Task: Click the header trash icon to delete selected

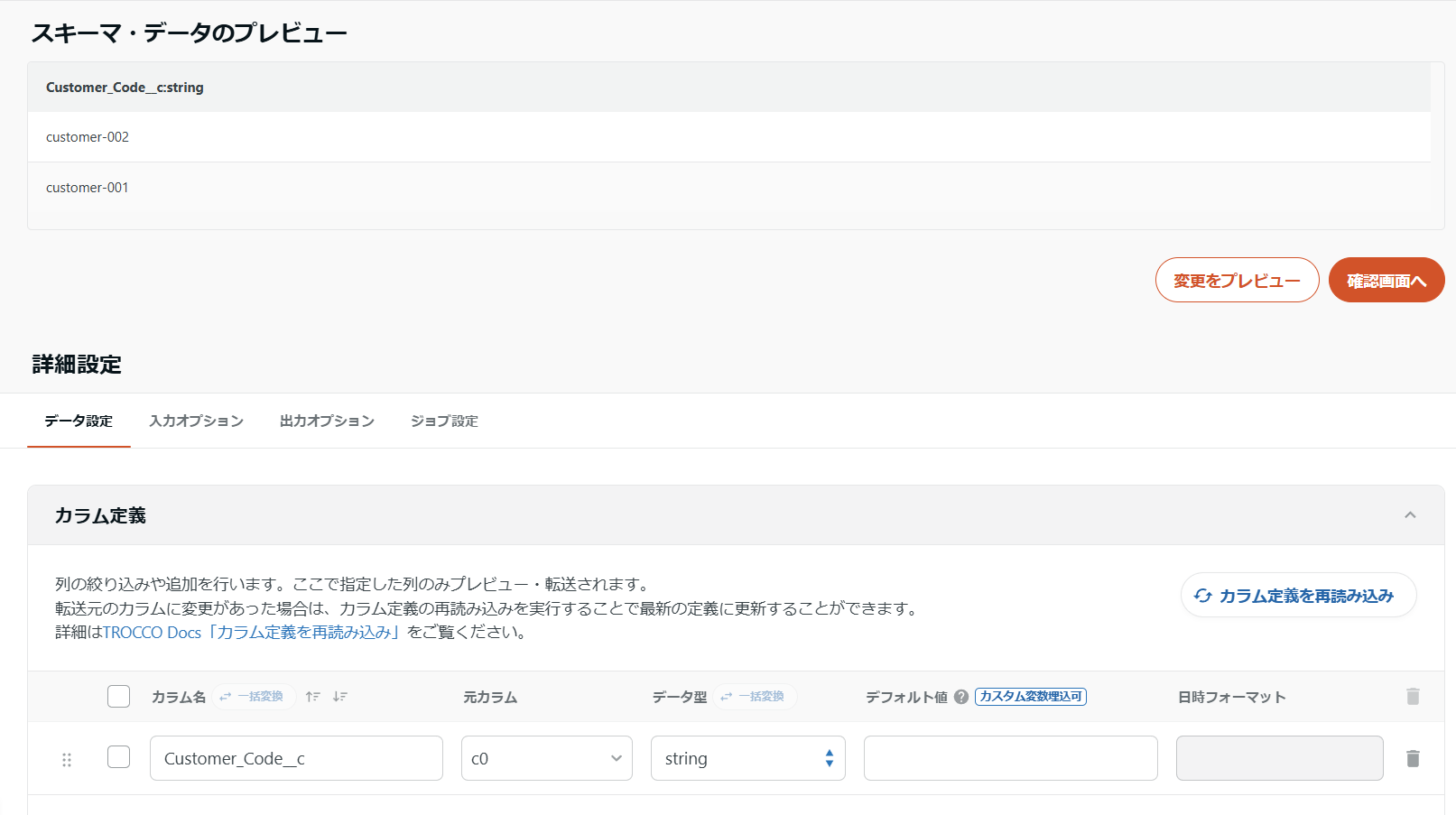Action: pos(1413,696)
